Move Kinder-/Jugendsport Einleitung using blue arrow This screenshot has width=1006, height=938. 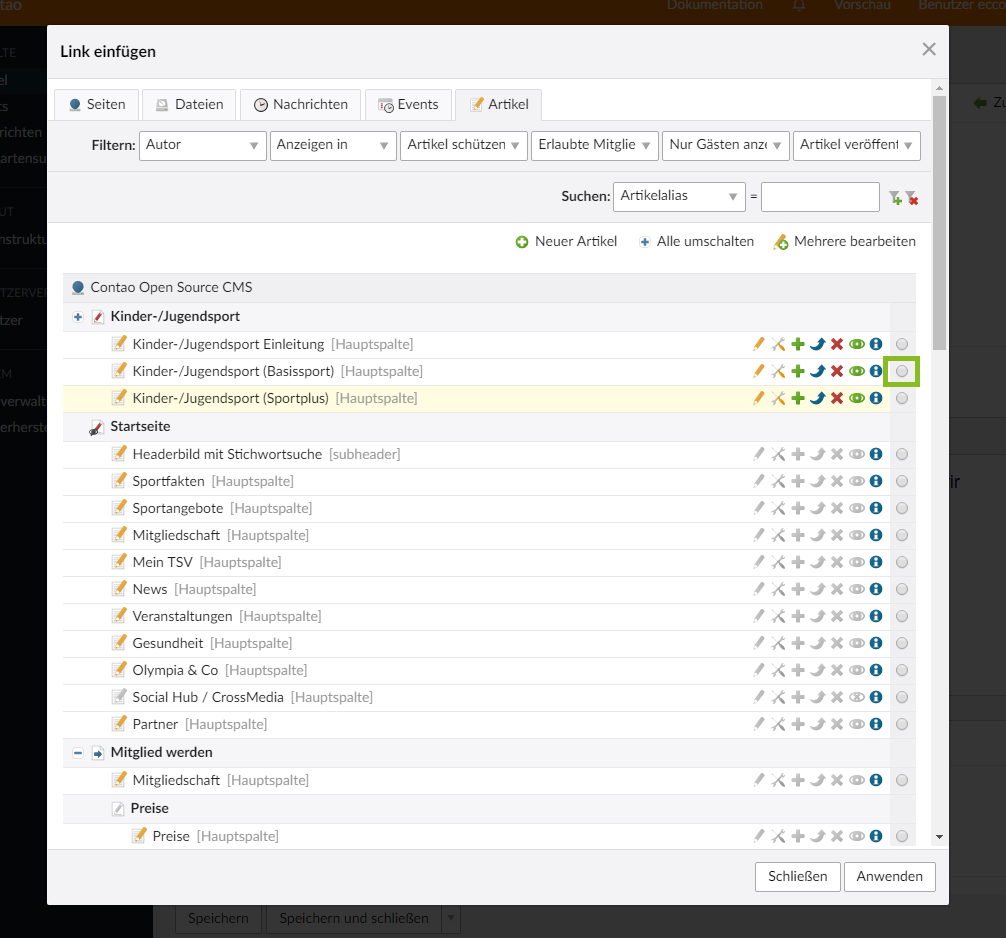[817, 344]
